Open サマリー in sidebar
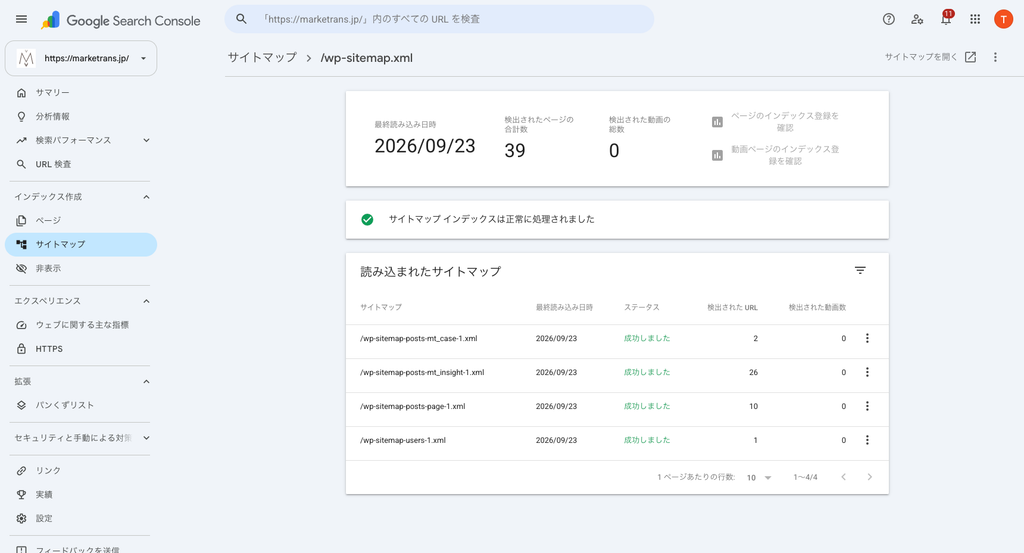 click(x=81, y=93)
